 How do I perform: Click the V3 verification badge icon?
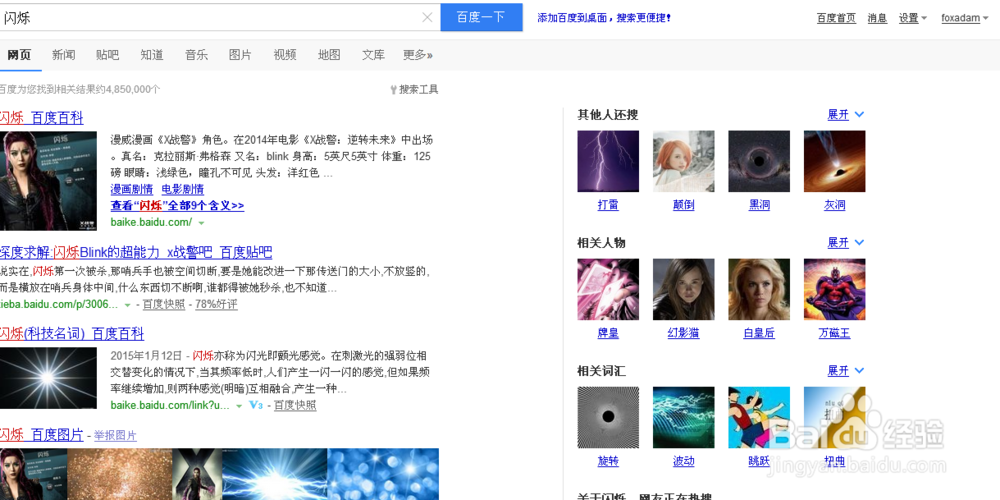256,405
